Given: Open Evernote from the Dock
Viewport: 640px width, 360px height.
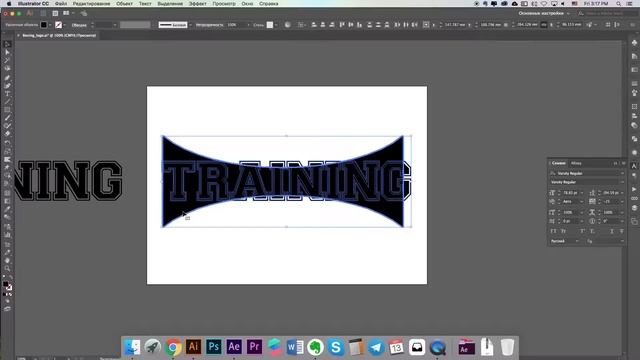Looking at the screenshot, I should (x=315, y=347).
